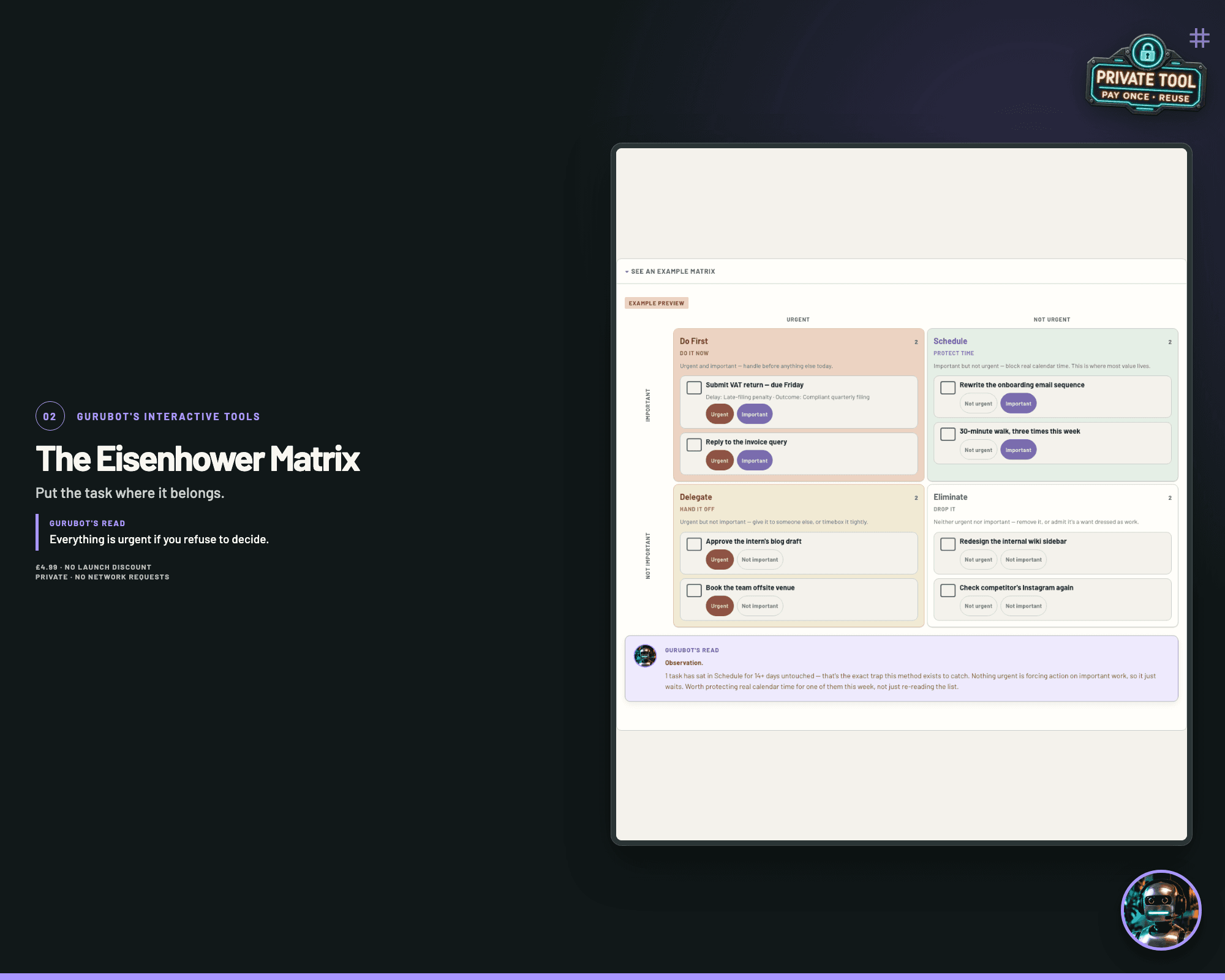Check the competitor's Instagram task box
This screenshot has width=1225, height=980.
(948, 590)
